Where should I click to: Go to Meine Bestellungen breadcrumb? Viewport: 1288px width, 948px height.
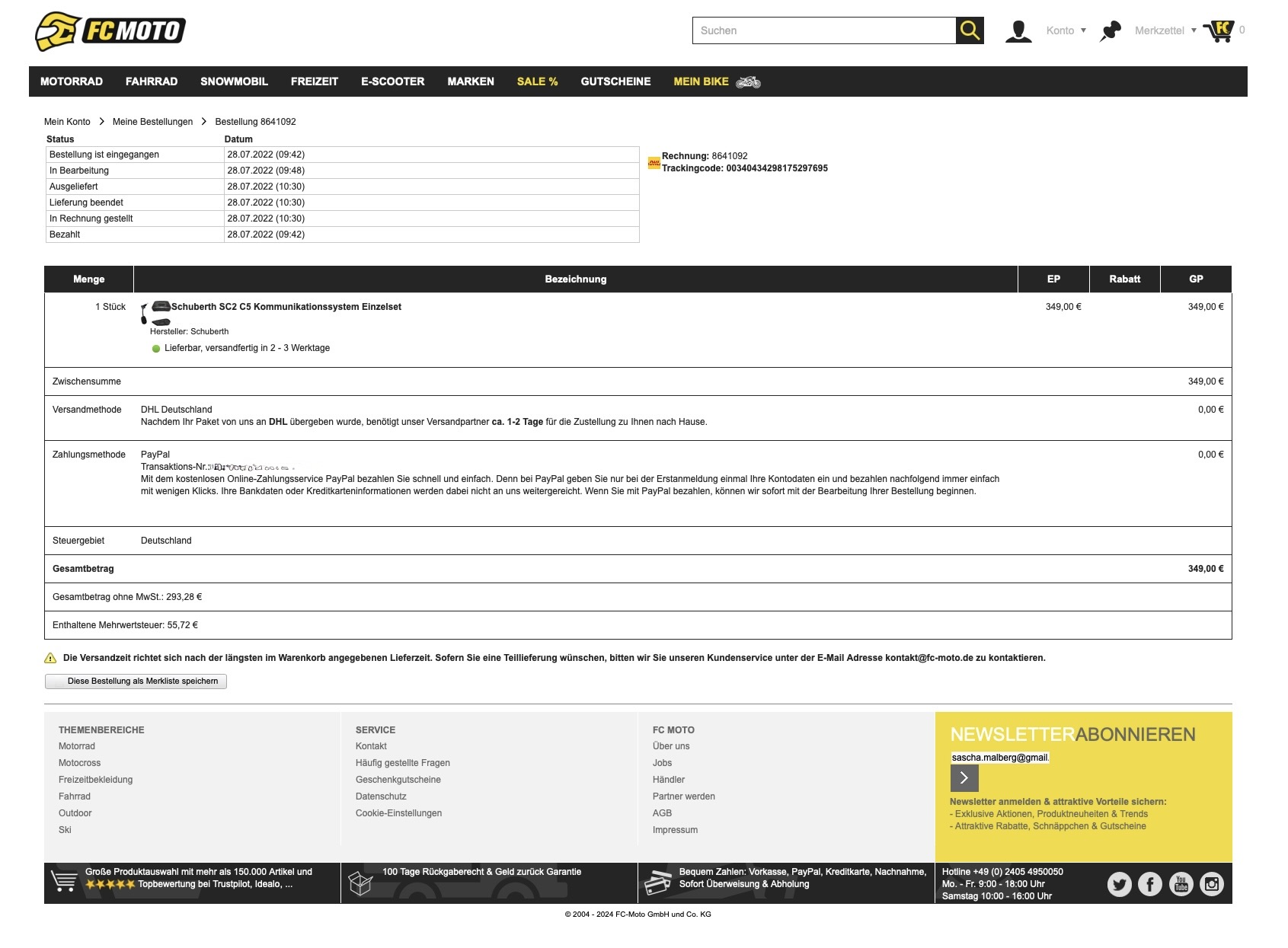[x=152, y=122]
